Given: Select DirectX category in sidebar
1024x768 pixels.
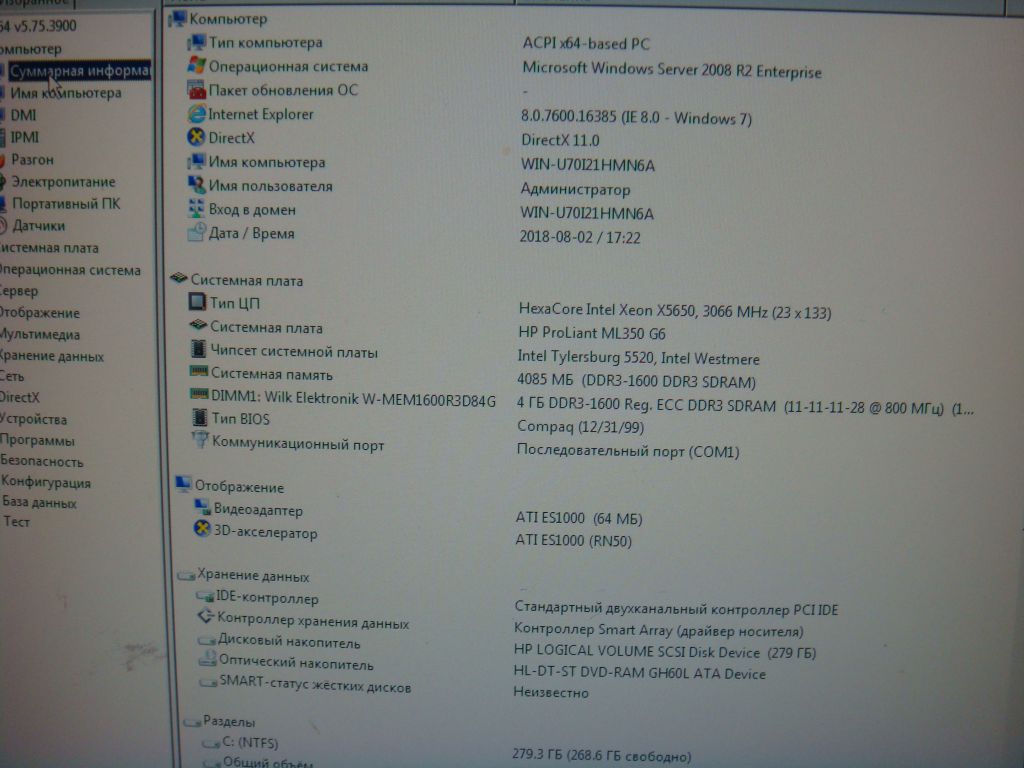Looking at the screenshot, I should (20, 397).
